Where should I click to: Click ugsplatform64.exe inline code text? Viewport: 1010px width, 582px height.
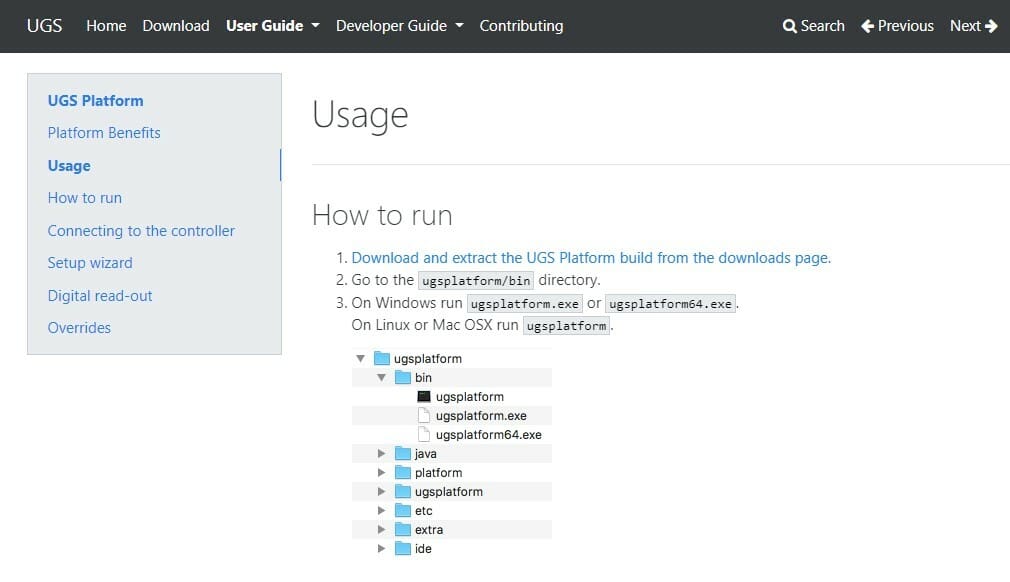(x=670, y=303)
